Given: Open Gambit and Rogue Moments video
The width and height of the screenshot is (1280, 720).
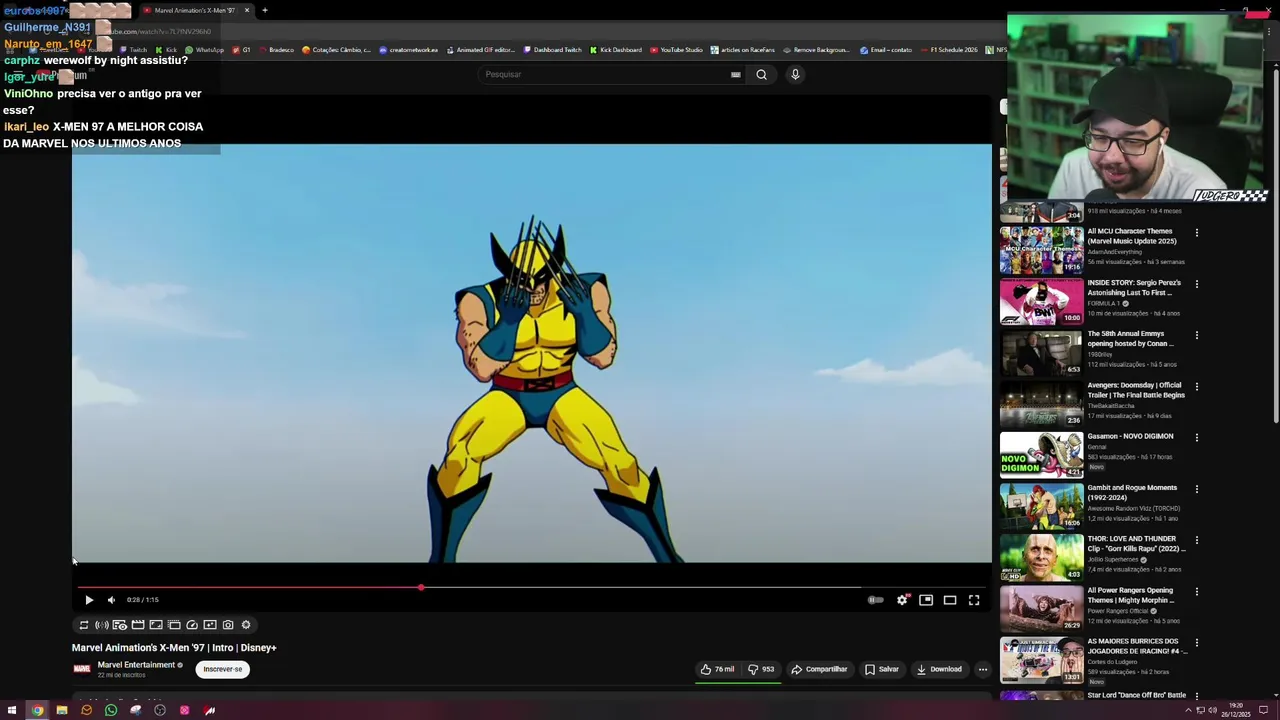Looking at the screenshot, I should [1132, 493].
